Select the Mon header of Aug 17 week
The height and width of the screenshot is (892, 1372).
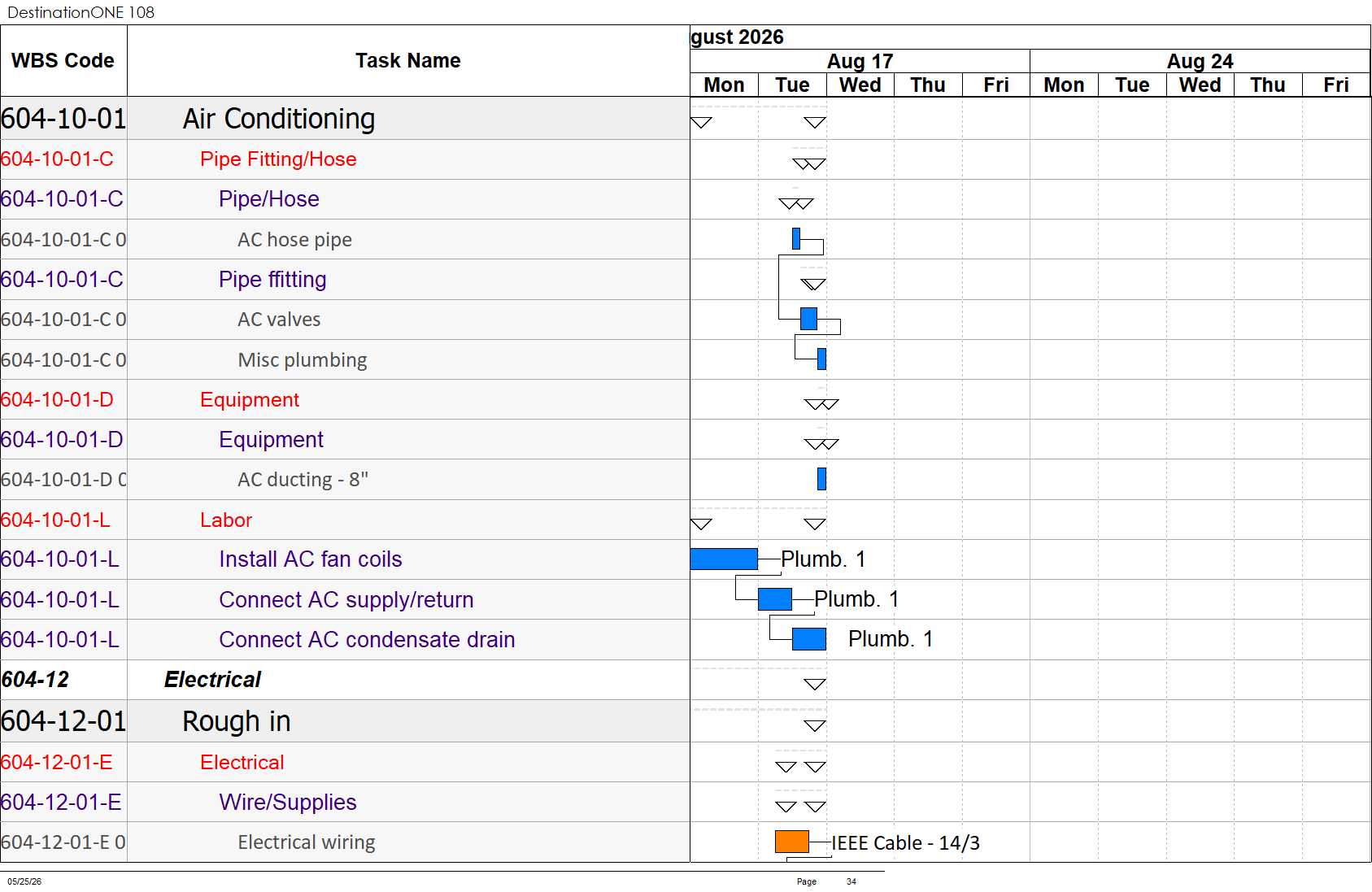724,85
